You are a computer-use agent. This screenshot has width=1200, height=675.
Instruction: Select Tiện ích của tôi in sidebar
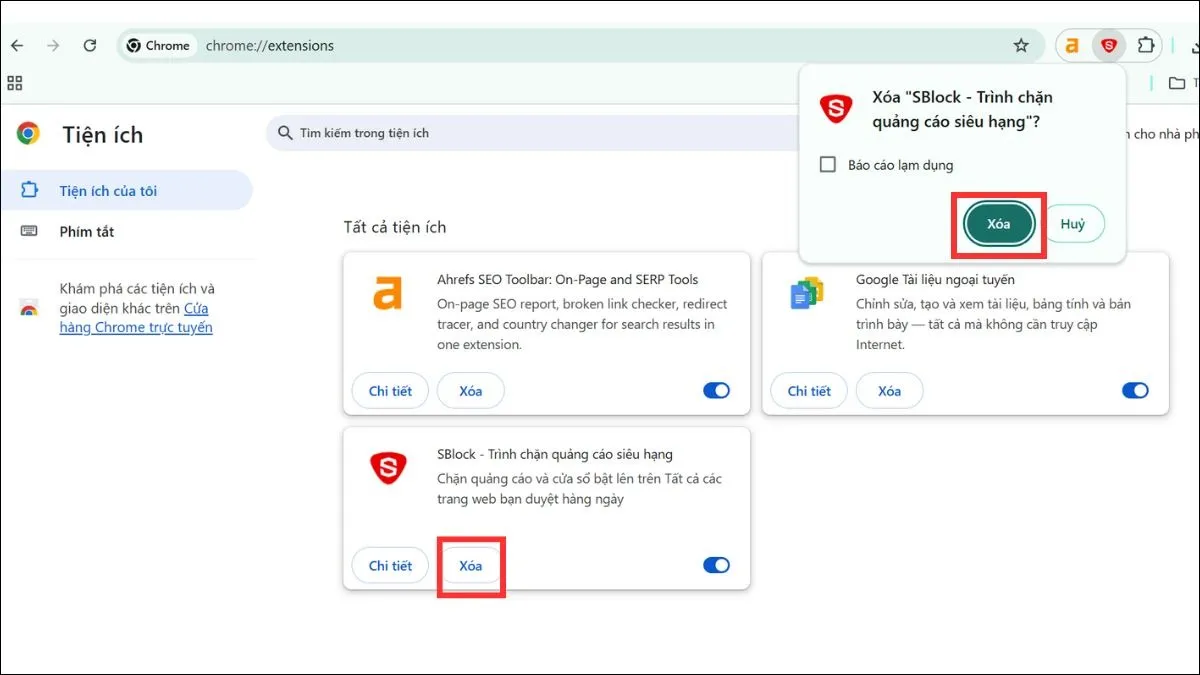[x=108, y=191]
